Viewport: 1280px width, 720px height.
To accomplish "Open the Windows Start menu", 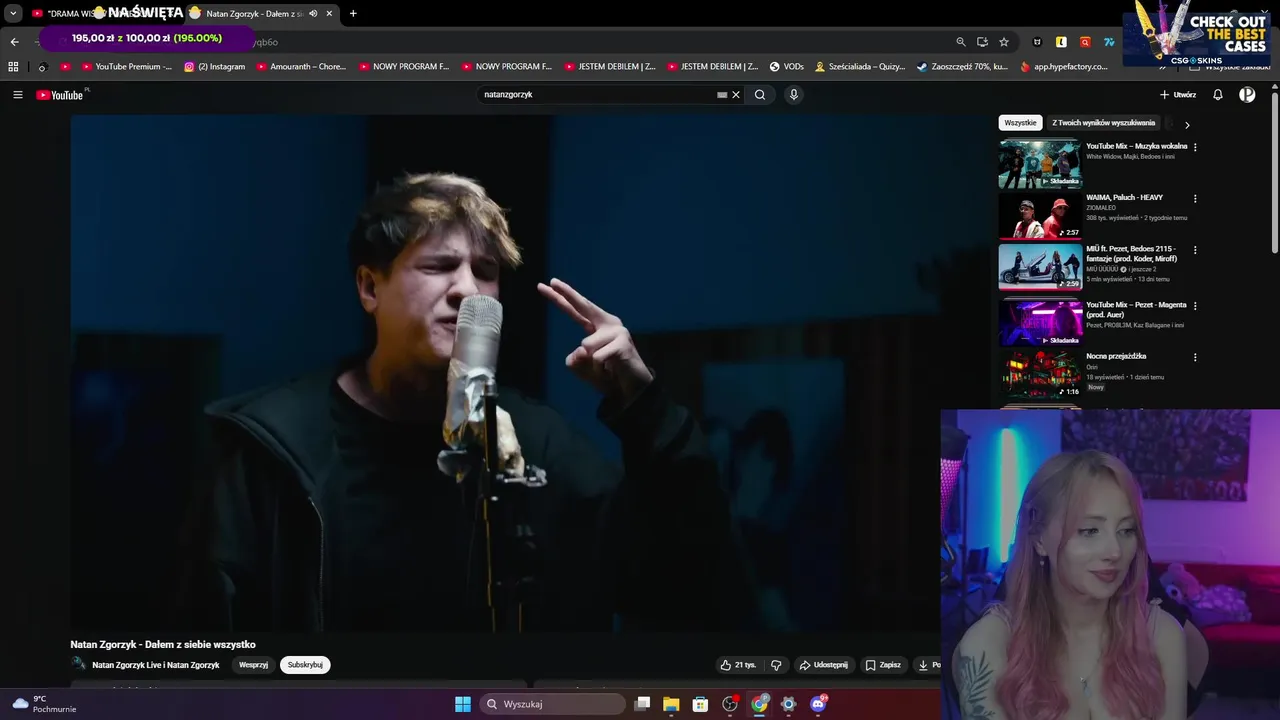I will pos(463,704).
